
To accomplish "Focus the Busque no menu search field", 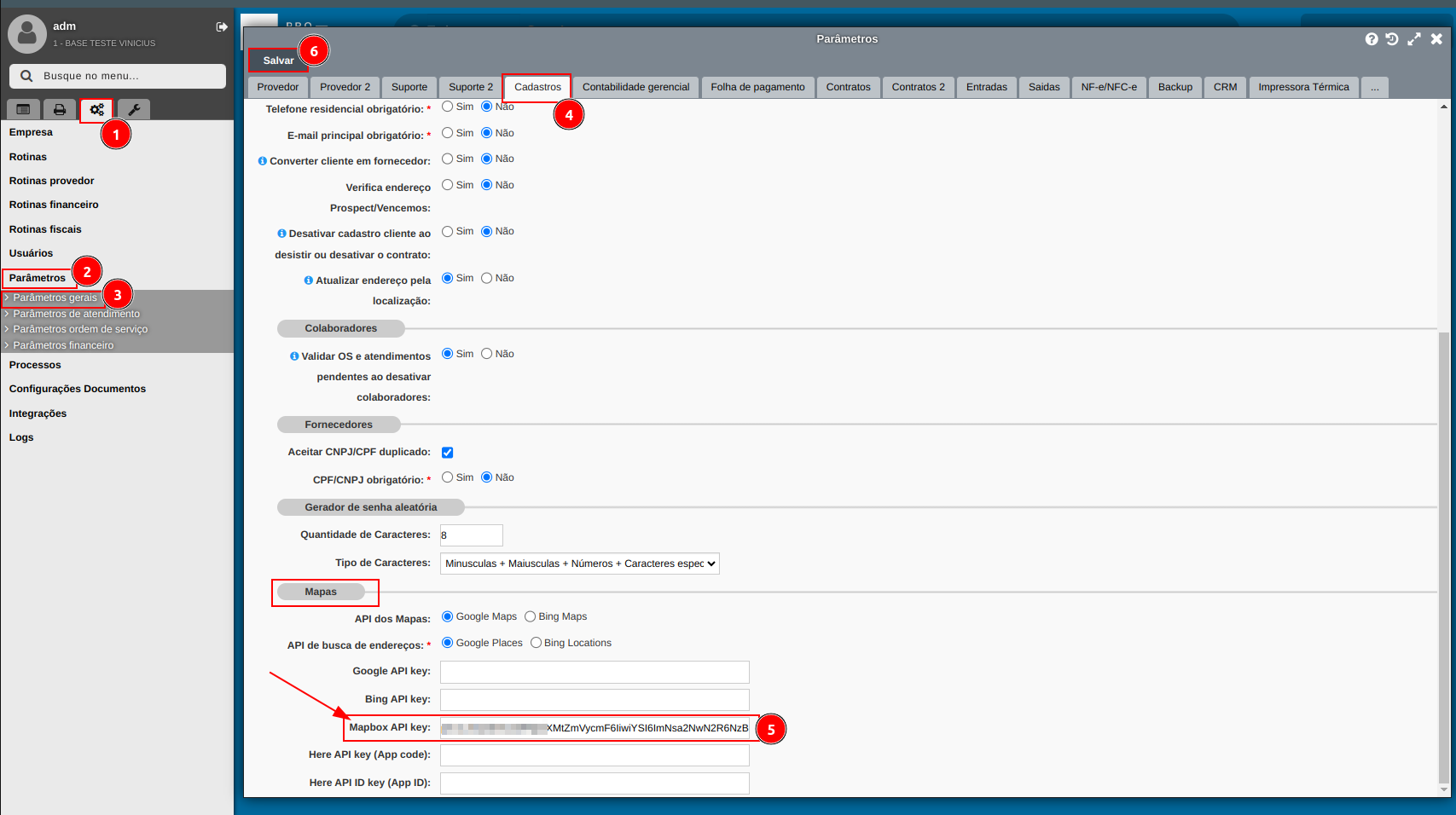I will point(118,76).
